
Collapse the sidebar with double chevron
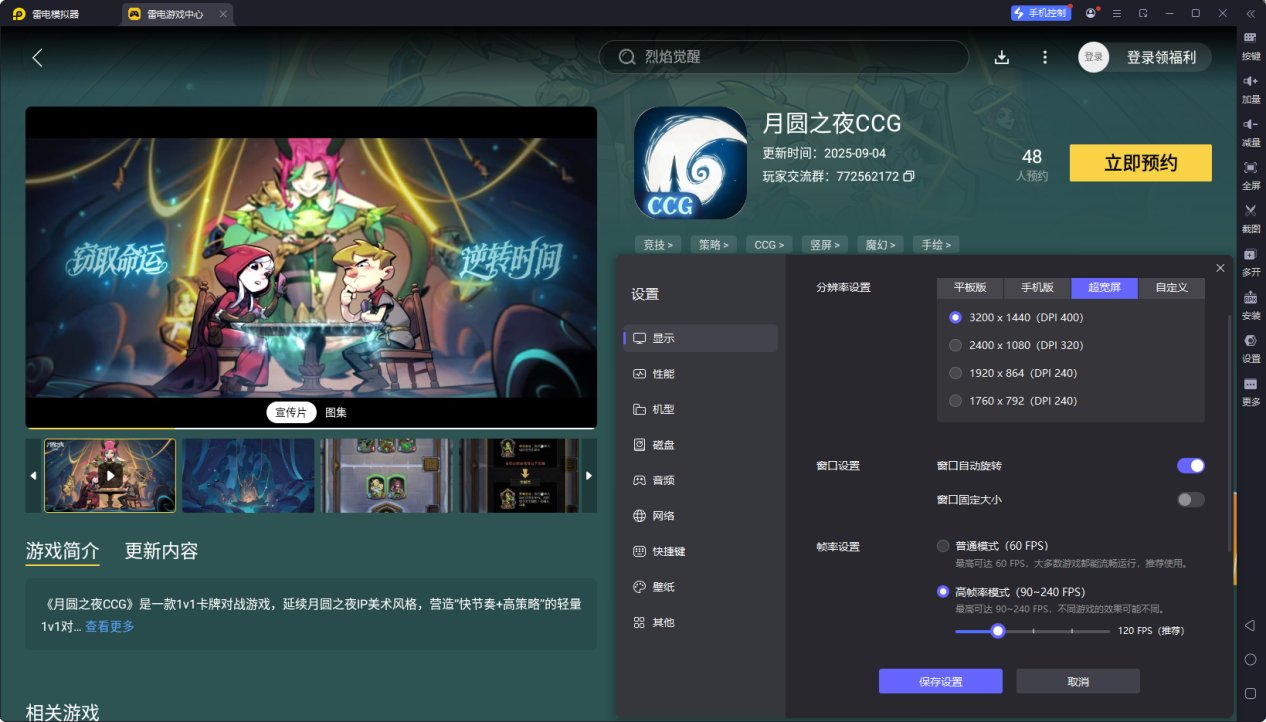1250,13
